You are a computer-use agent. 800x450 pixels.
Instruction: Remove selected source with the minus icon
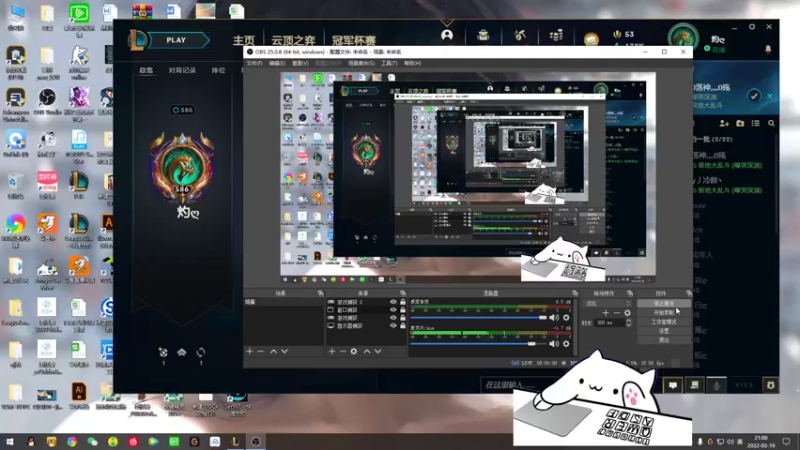coord(343,351)
